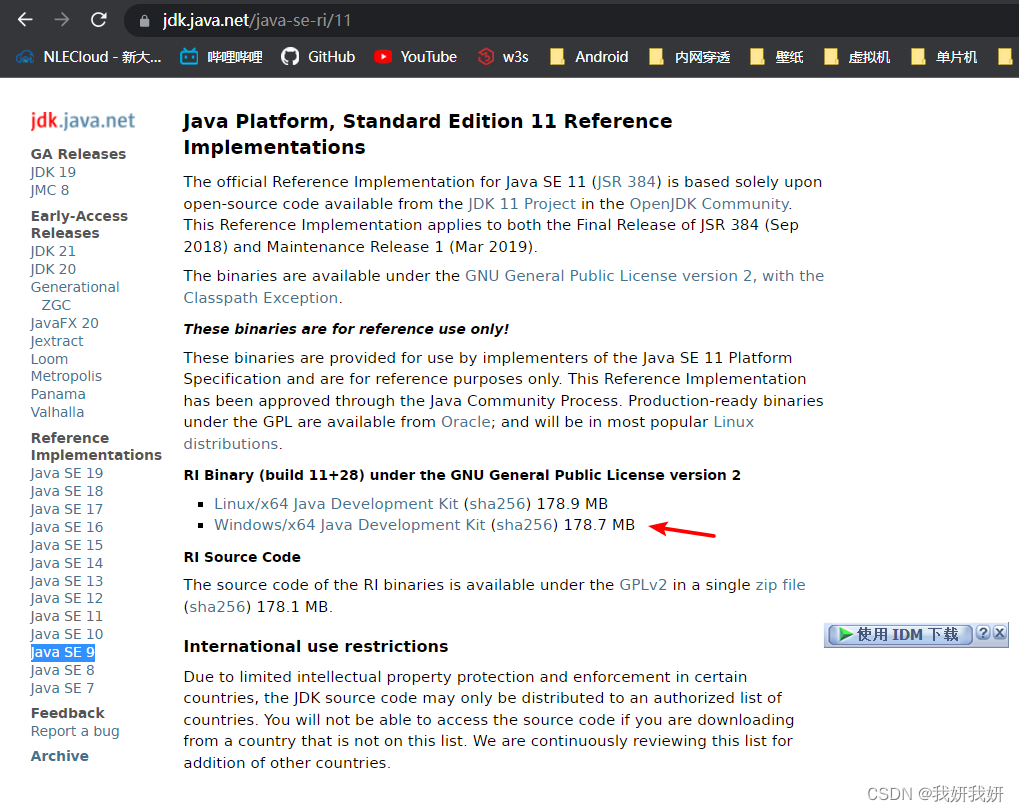Expand the Android bookmarks folder
Screen dimensions: 1019x812
pos(589,57)
